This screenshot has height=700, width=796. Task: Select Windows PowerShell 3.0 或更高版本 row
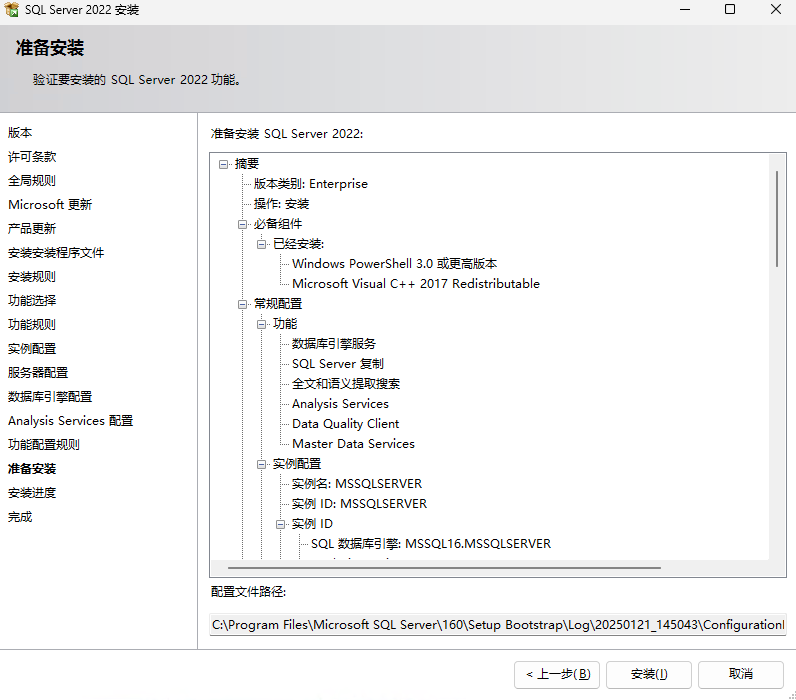[394, 263]
